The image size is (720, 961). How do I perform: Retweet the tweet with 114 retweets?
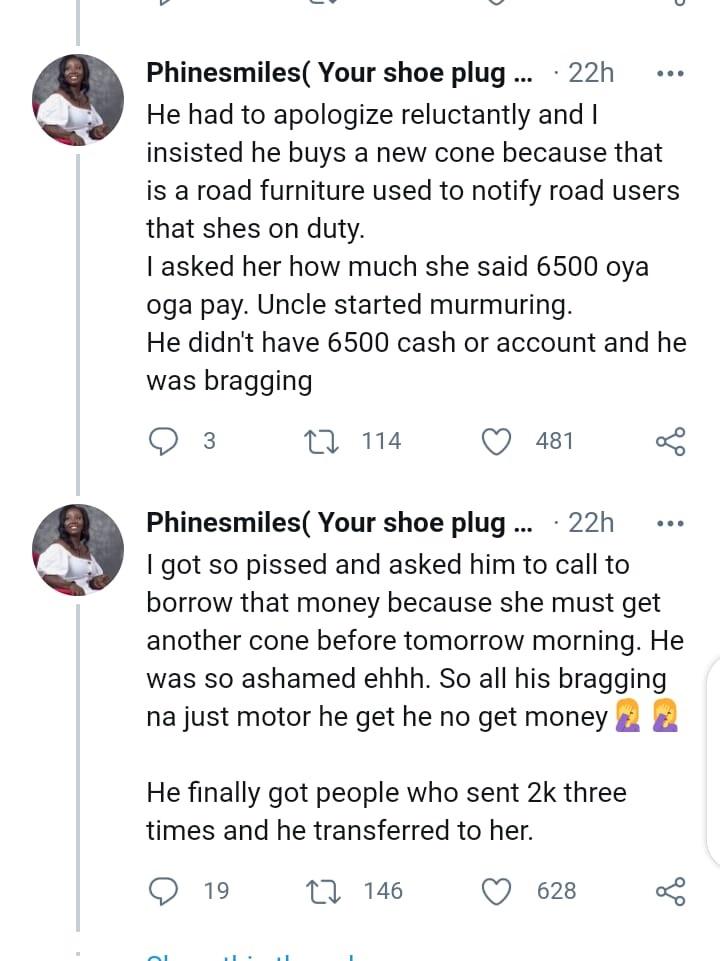point(320,441)
